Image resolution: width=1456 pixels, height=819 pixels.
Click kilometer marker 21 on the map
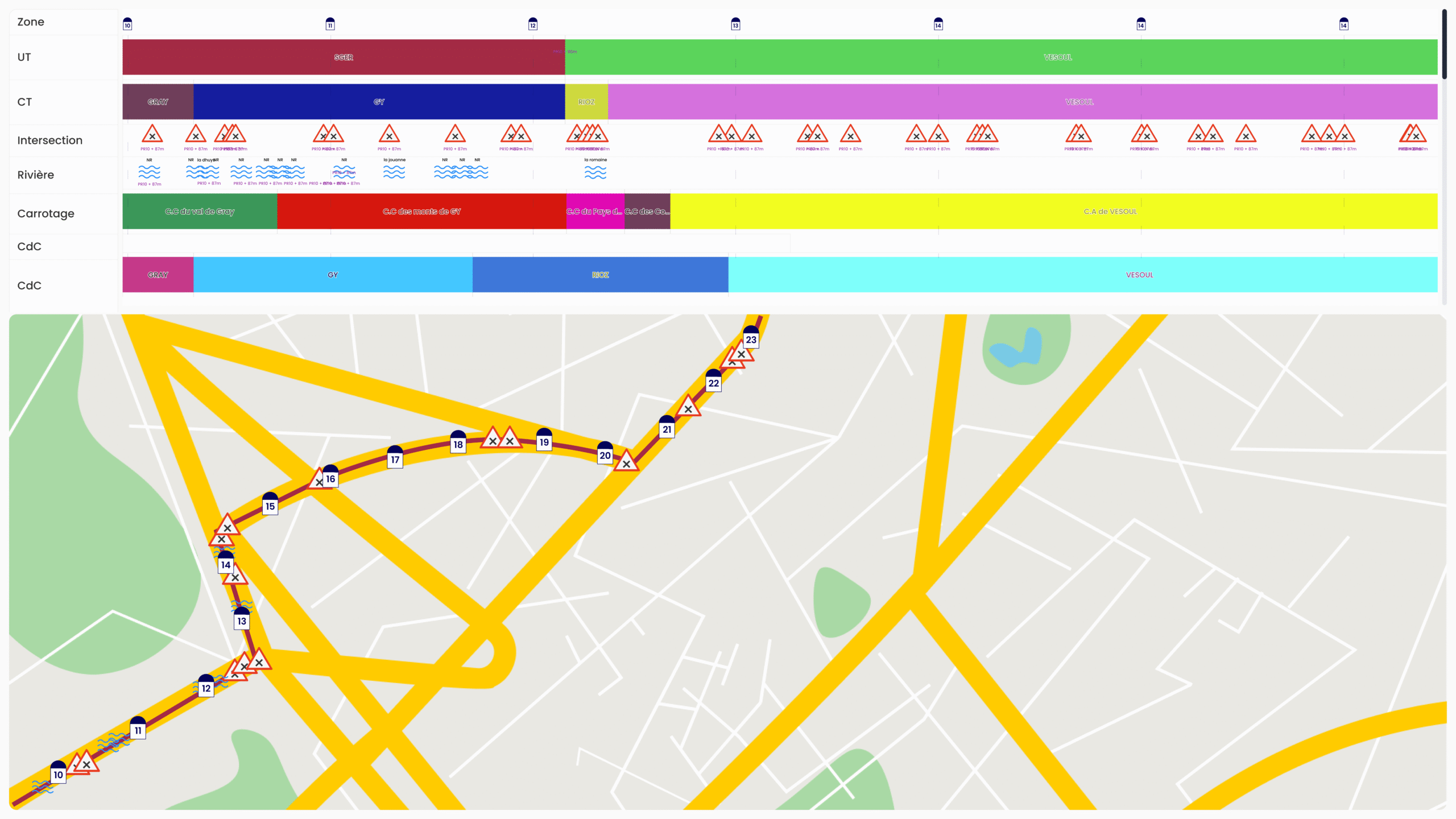667,428
